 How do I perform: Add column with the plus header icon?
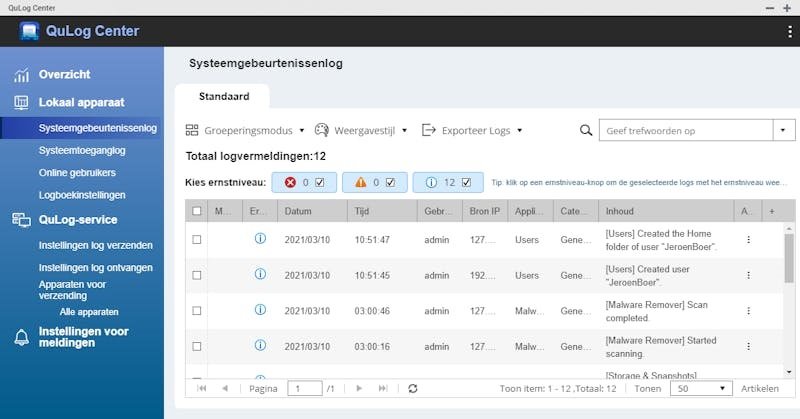pyautogui.click(x=772, y=211)
